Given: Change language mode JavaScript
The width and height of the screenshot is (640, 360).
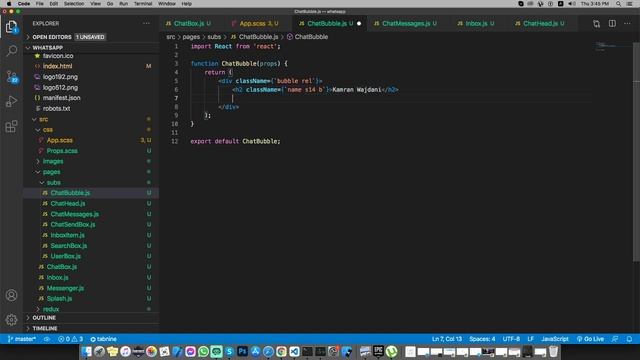Looking at the screenshot, I should tap(555, 339).
